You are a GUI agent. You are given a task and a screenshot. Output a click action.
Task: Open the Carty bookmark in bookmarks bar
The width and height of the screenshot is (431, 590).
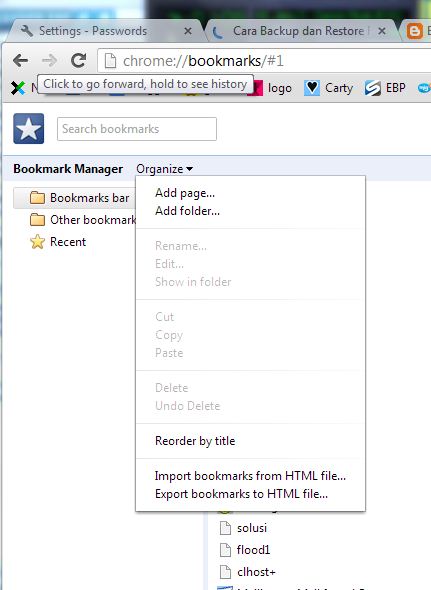(328, 88)
